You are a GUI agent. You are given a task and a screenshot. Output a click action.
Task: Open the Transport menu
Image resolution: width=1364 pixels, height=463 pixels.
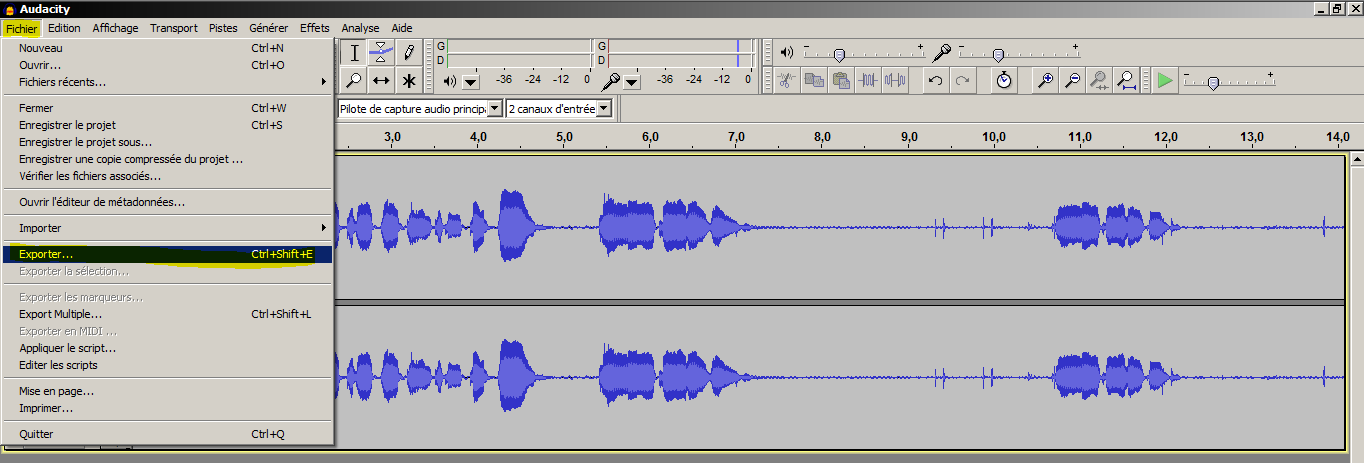pyautogui.click(x=174, y=28)
